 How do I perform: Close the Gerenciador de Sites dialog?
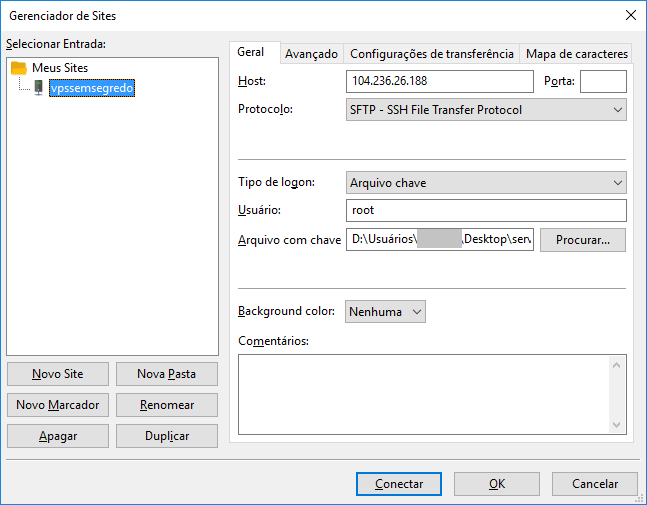[x=630, y=14]
